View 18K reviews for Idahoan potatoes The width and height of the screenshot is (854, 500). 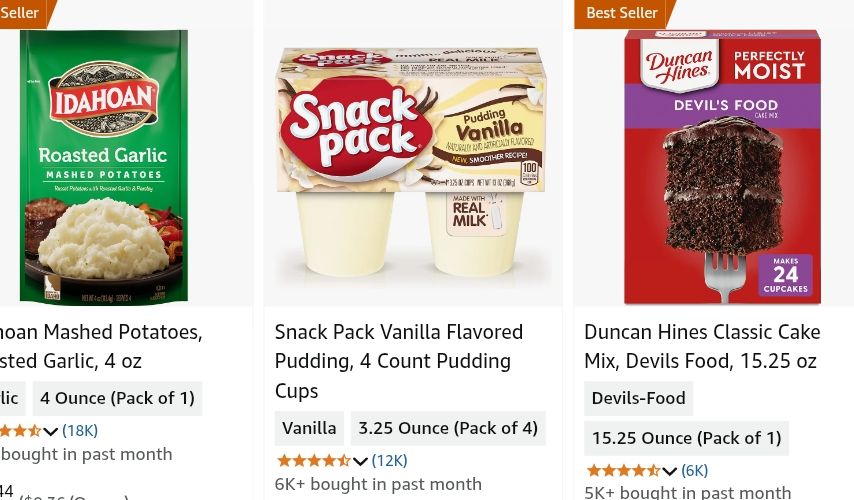point(80,431)
